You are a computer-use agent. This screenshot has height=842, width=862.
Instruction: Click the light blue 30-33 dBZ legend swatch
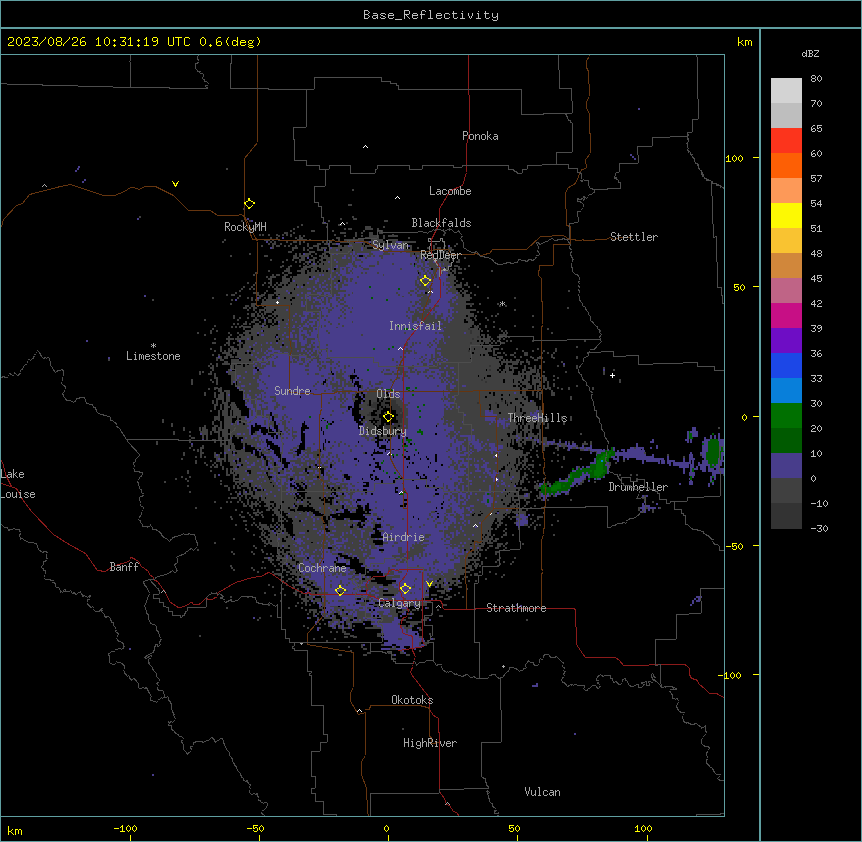coord(786,391)
